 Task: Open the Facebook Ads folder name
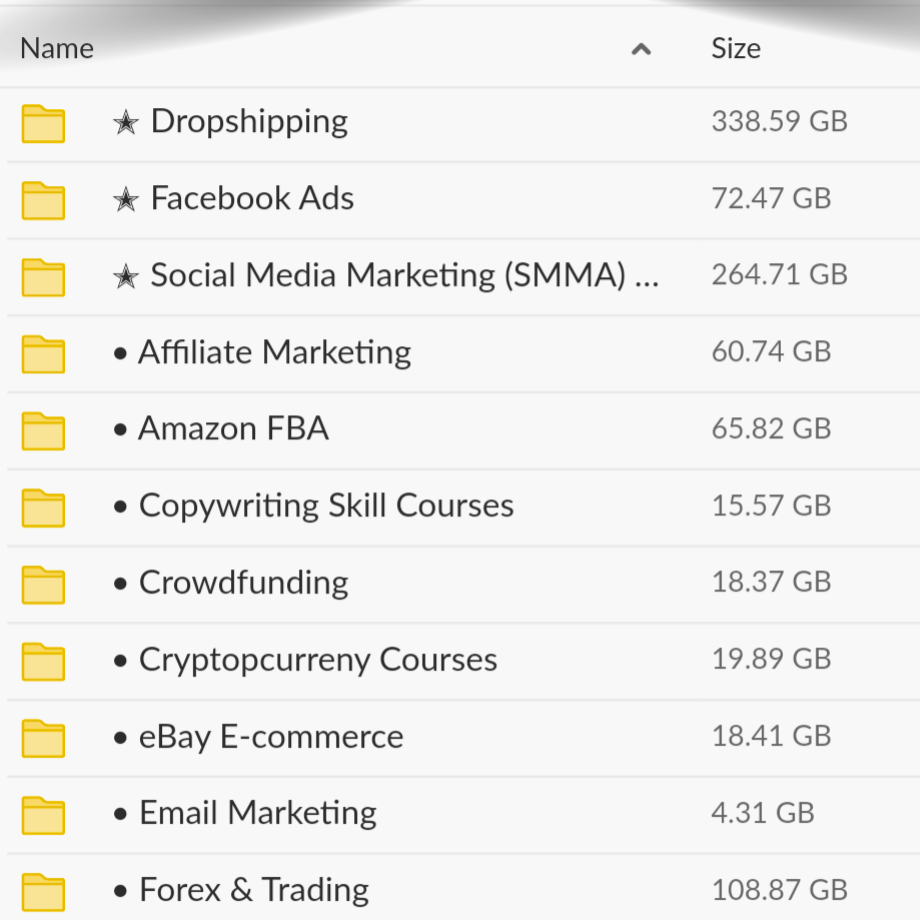252,198
